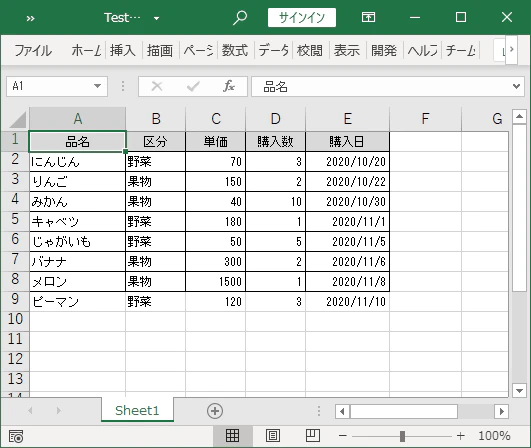Switch to the 描画 ribbon tab
531x448 pixels.
[160, 51]
